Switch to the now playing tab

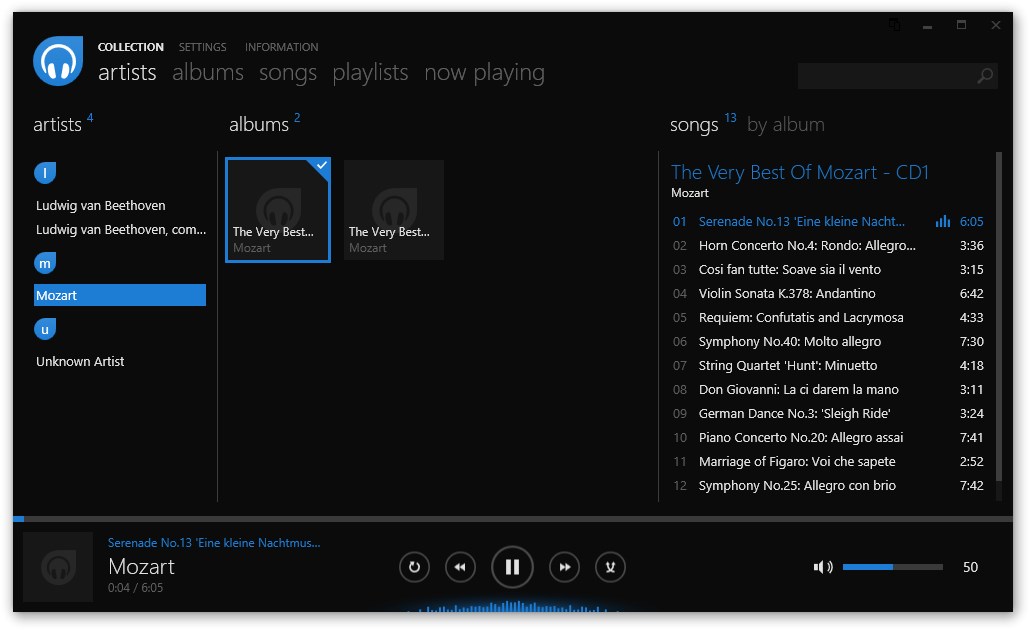[484, 72]
